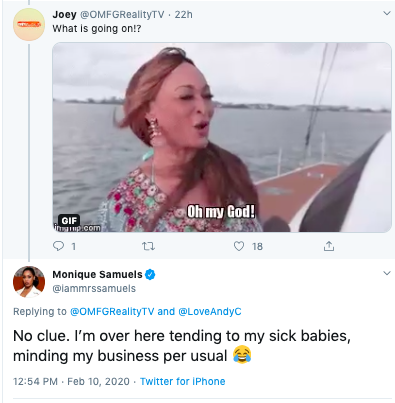
Task: Click Monique Samuels' verified badge
Action: 150,274
